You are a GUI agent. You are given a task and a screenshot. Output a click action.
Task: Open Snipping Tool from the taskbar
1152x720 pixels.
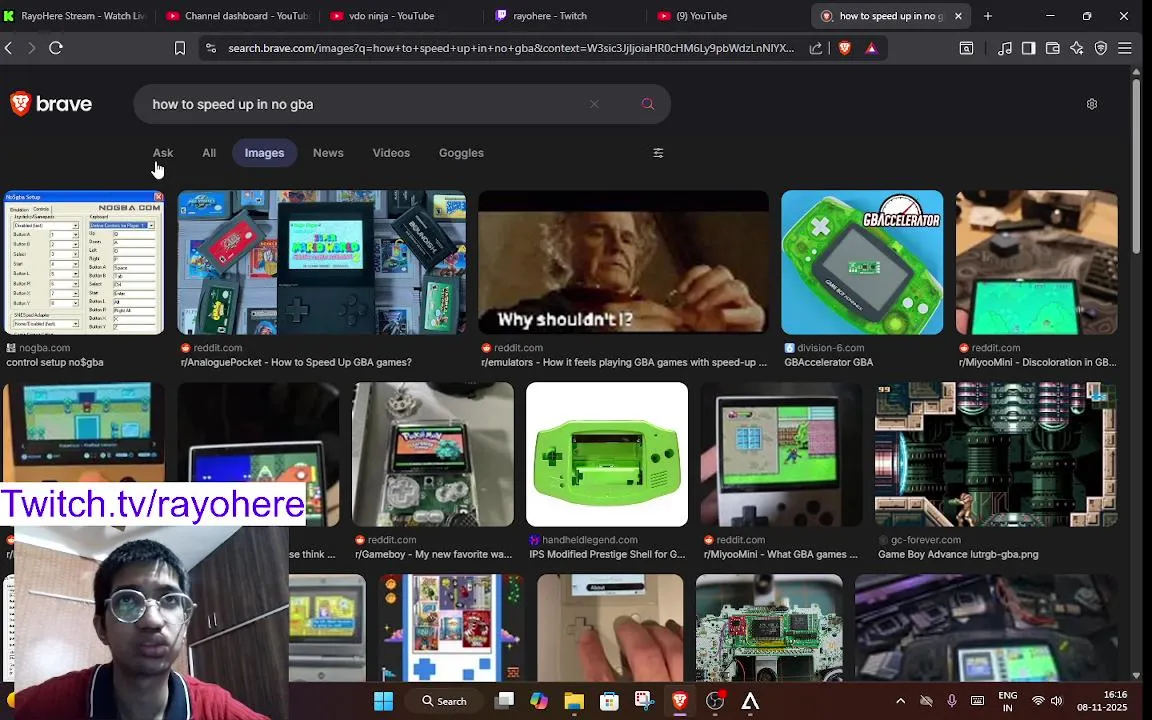click(x=644, y=701)
